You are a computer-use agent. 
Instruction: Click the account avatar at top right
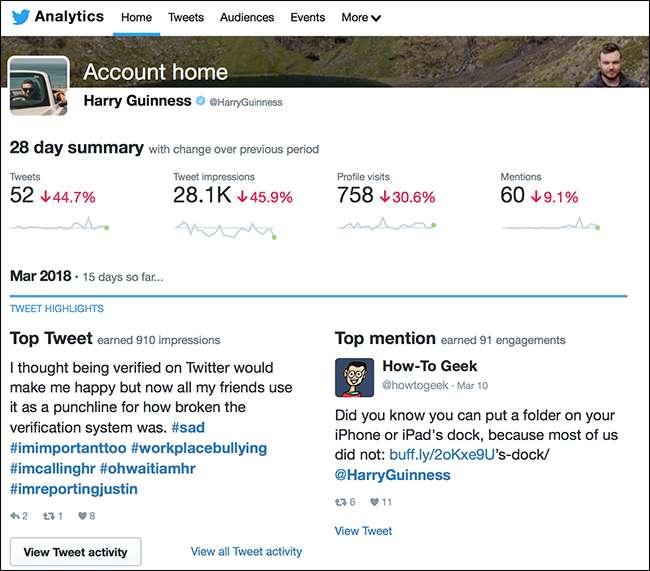tap(611, 65)
